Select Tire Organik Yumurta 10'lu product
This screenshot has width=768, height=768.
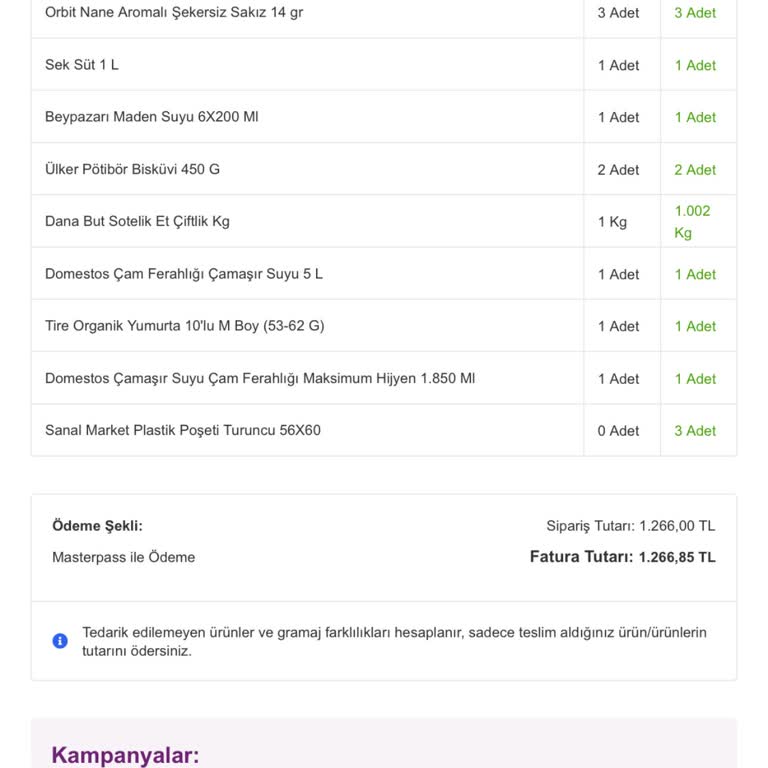click(184, 326)
